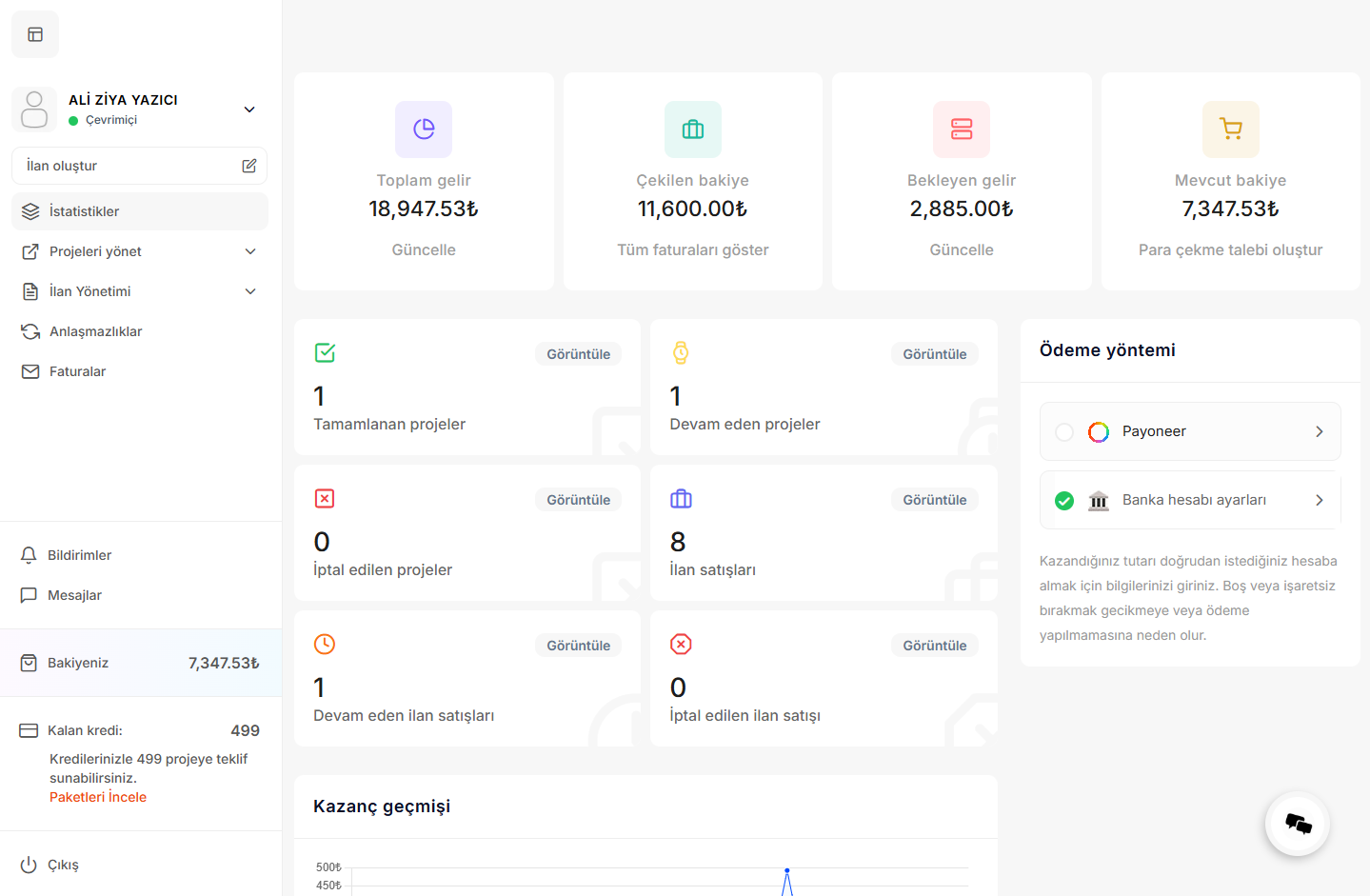Open Payoneer settings chevron arrow
Viewport: 1370px width, 896px height.
coord(1319,431)
